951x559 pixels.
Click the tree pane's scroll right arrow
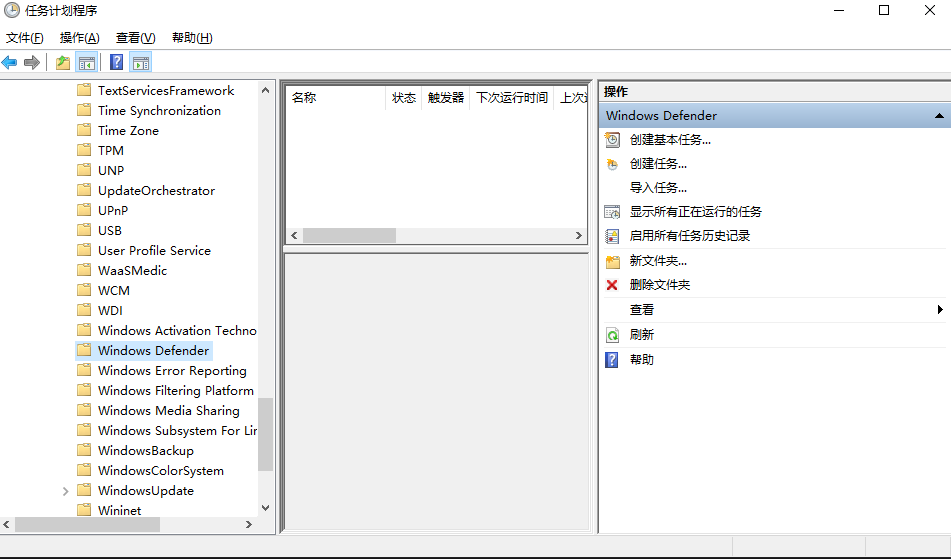coord(248,524)
